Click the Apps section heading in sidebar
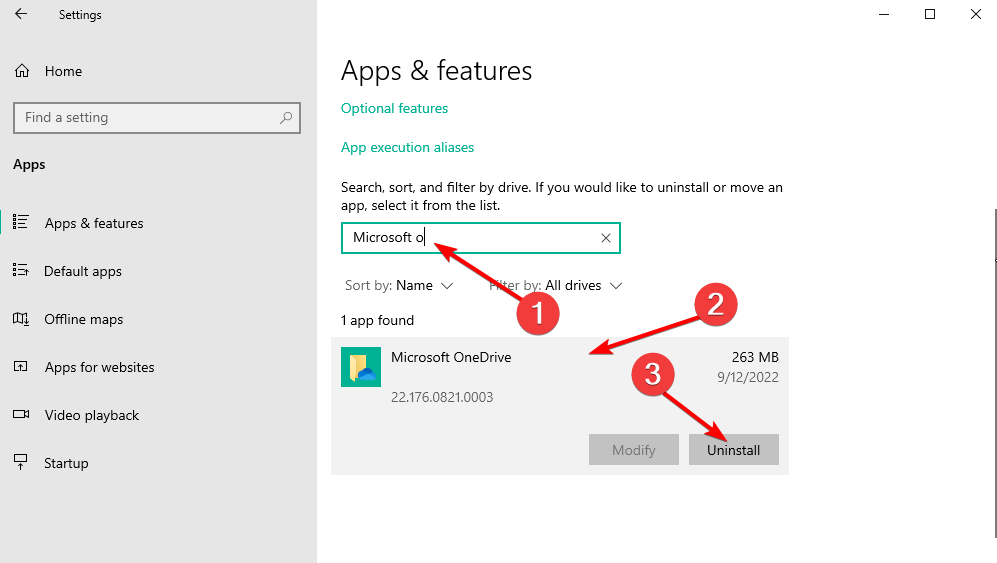The width and height of the screenshot is (997, 563). [29, 164]
